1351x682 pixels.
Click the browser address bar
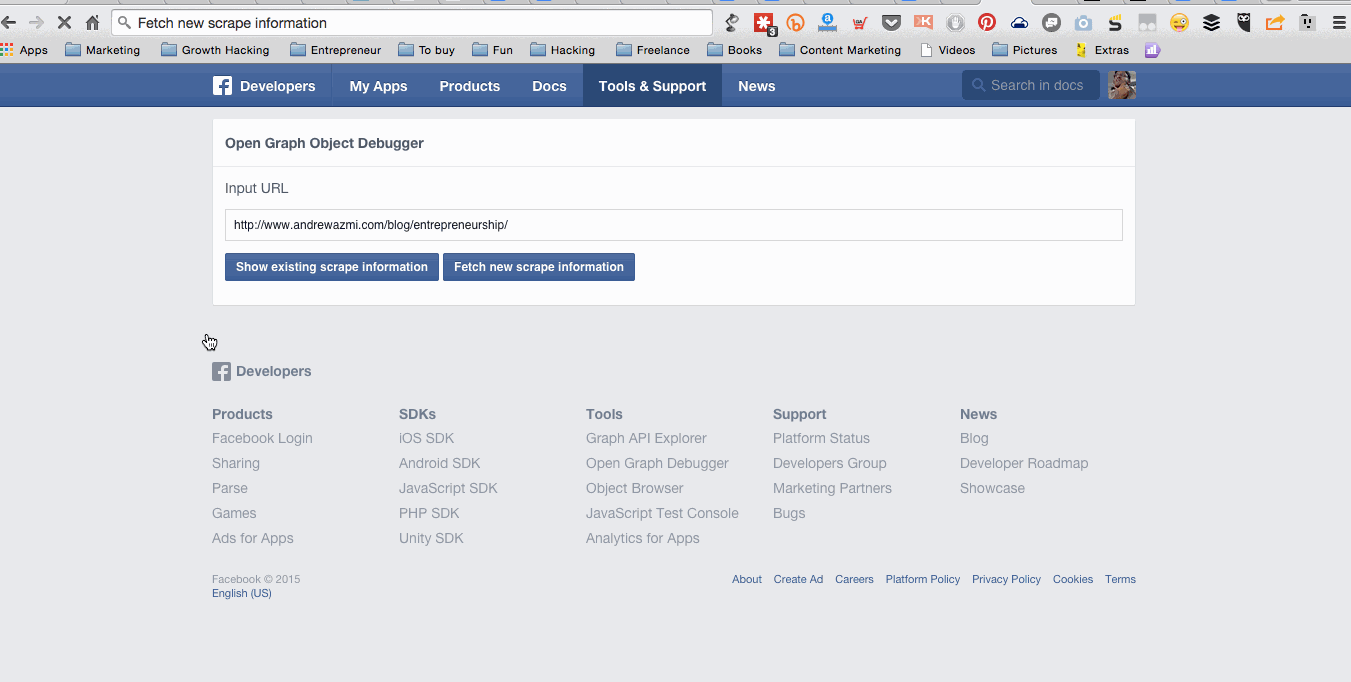pos(412,22)
